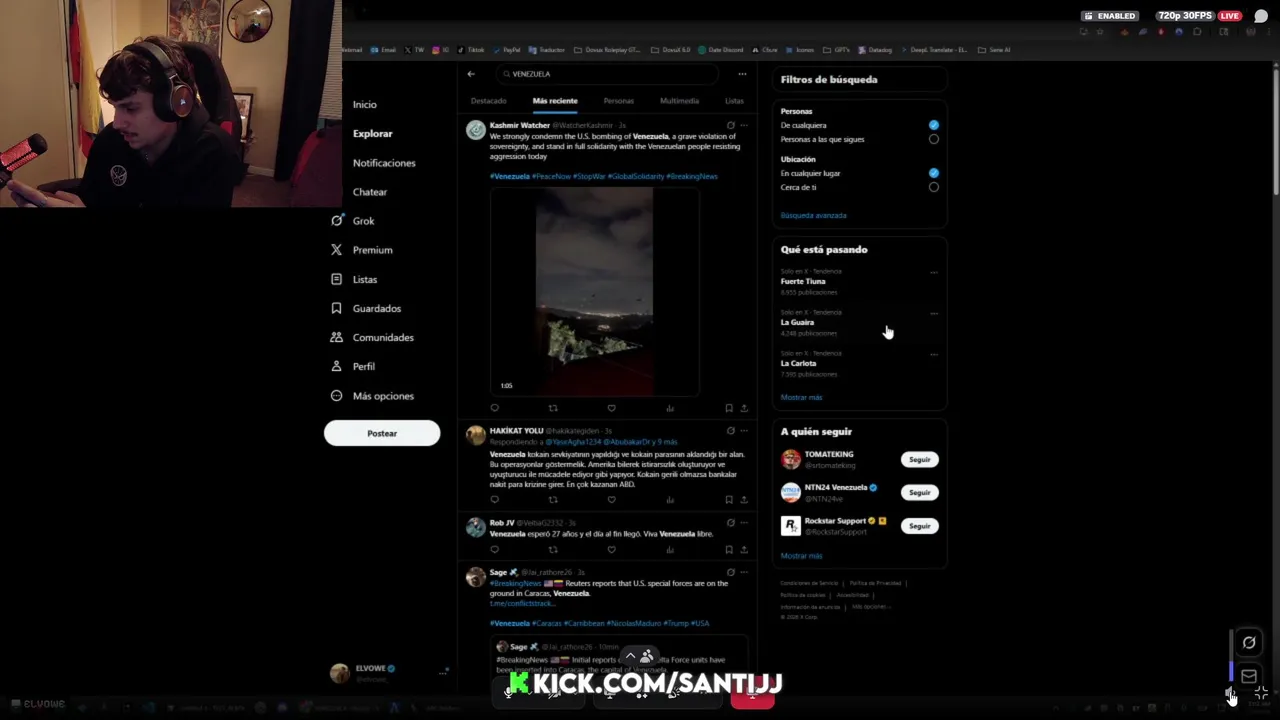Screen dimensions: 1280x720
Task: Share the Kashmir Watcher post
Action: point(743,408)
